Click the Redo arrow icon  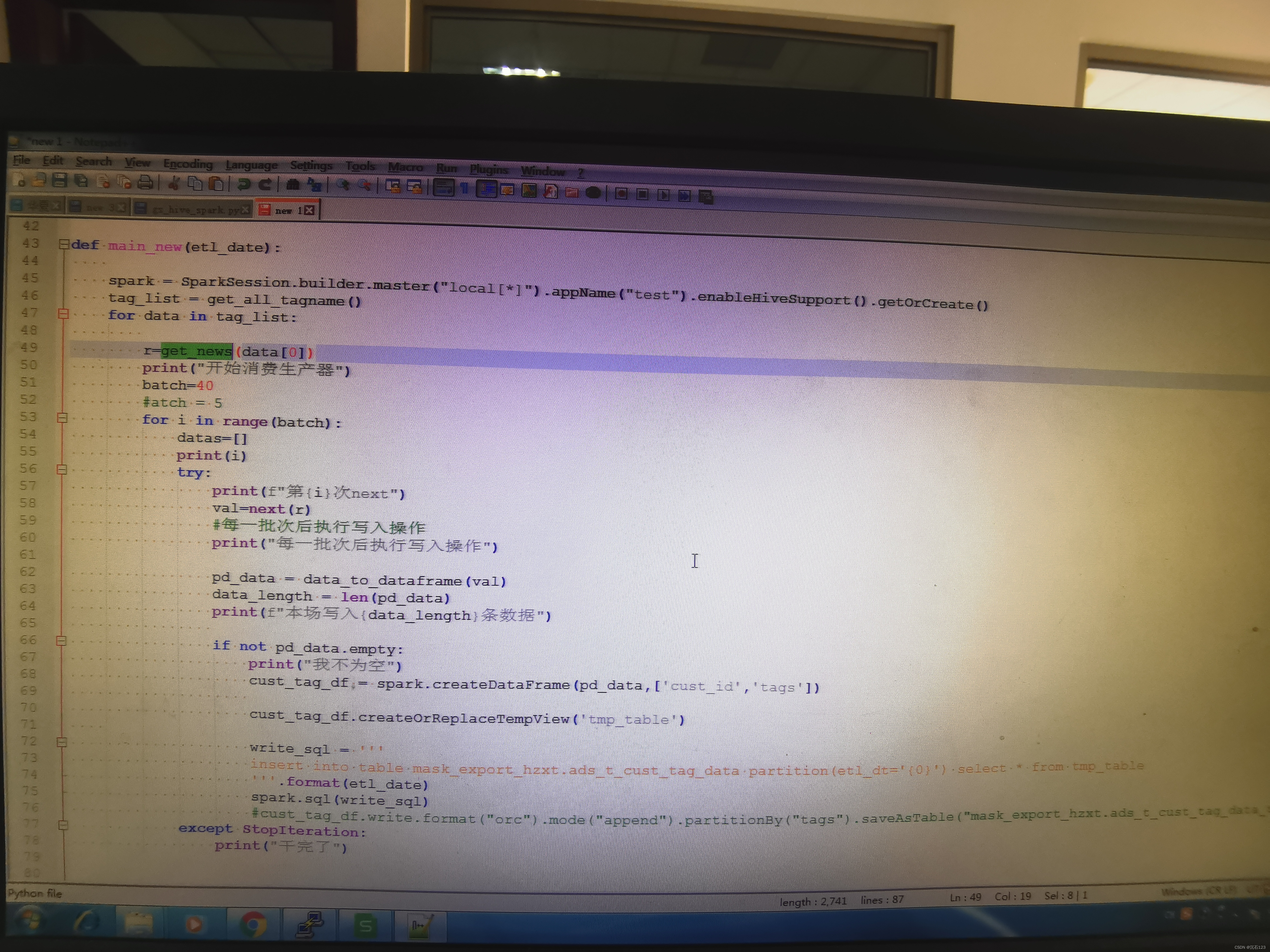[x=265, y=184]
